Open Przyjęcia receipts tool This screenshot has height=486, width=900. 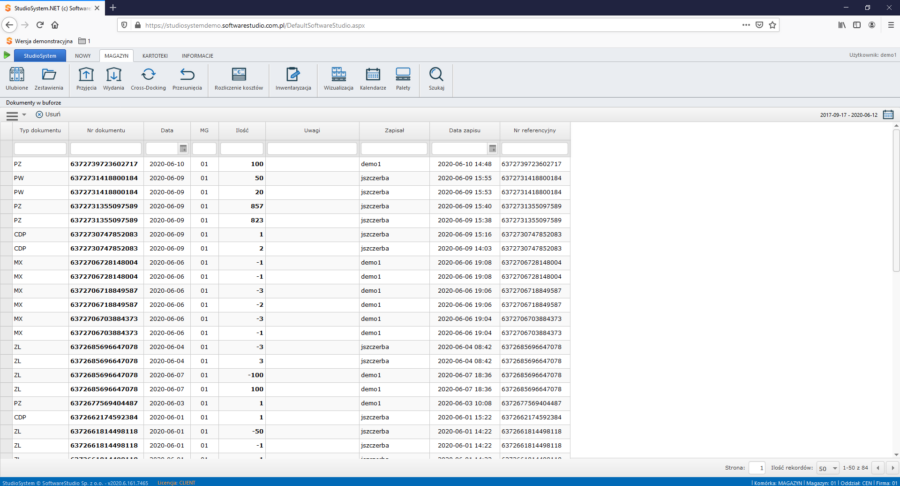click(x=86, y=79)
